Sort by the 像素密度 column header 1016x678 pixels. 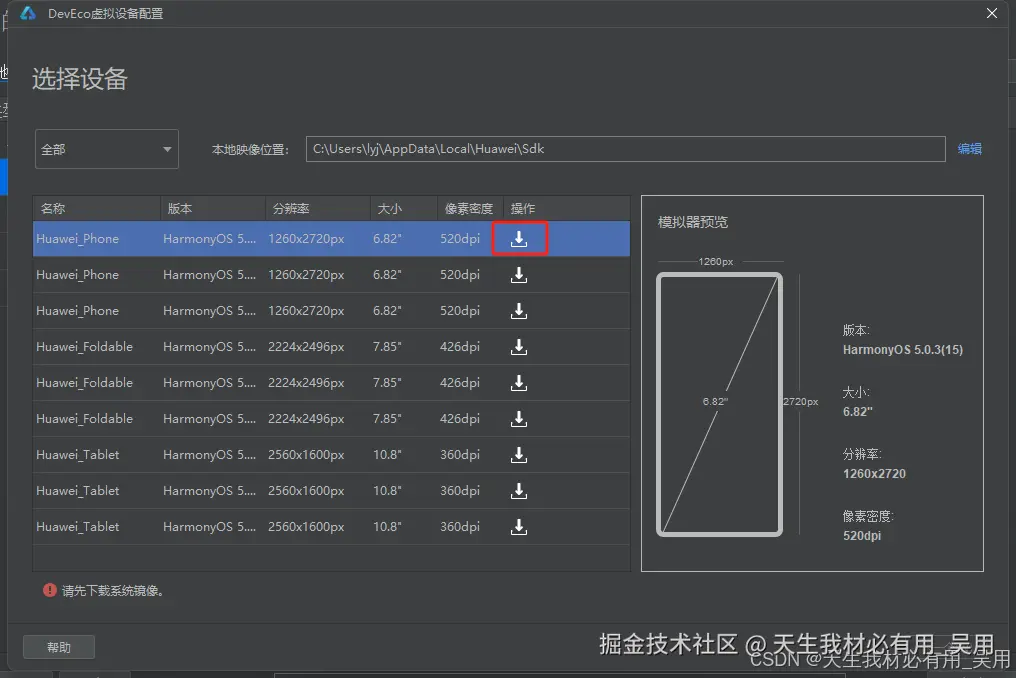[470, 209]
